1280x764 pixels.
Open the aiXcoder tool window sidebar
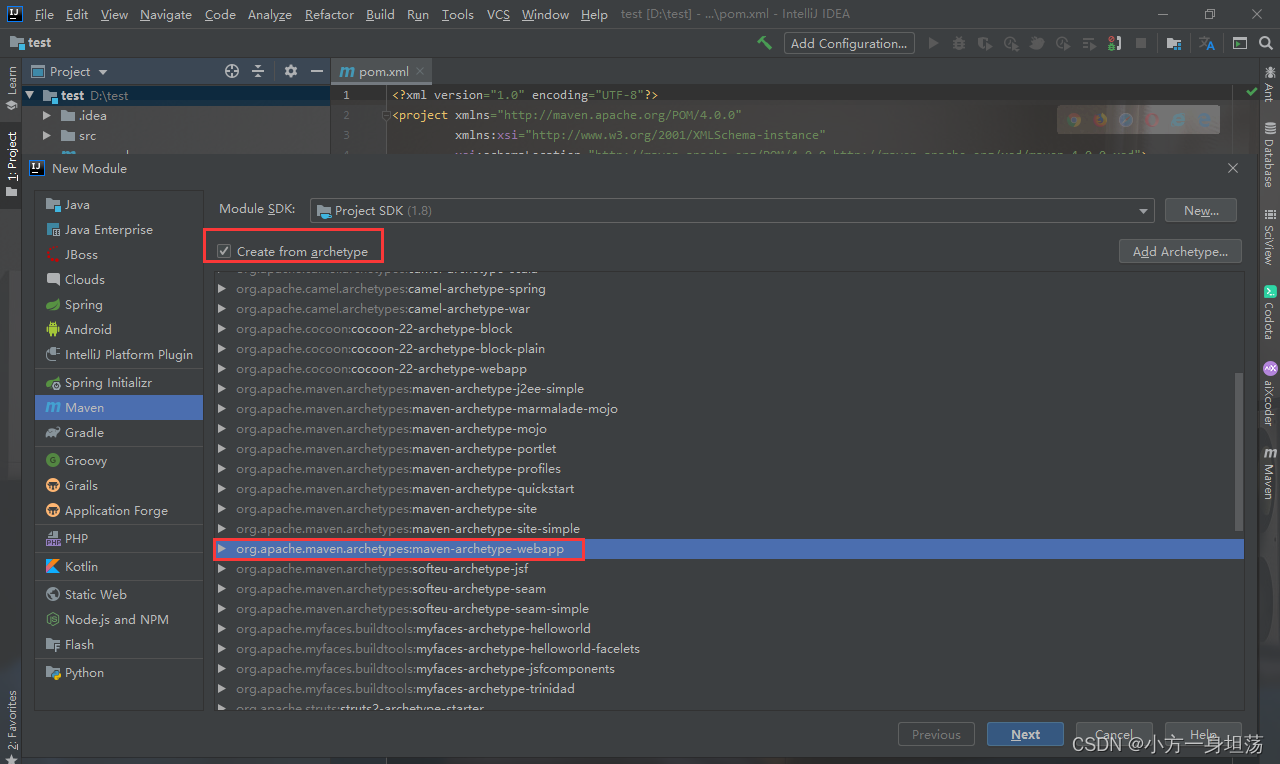click(1269, 393)
